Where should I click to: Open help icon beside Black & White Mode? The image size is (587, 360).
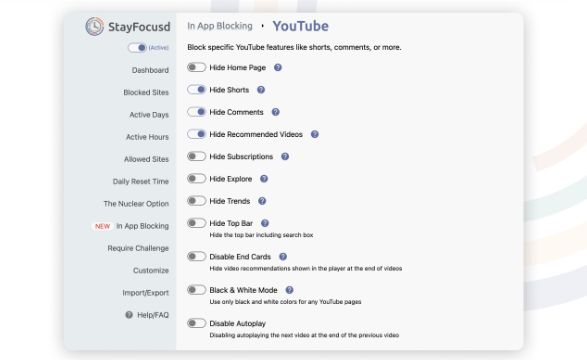289,290
